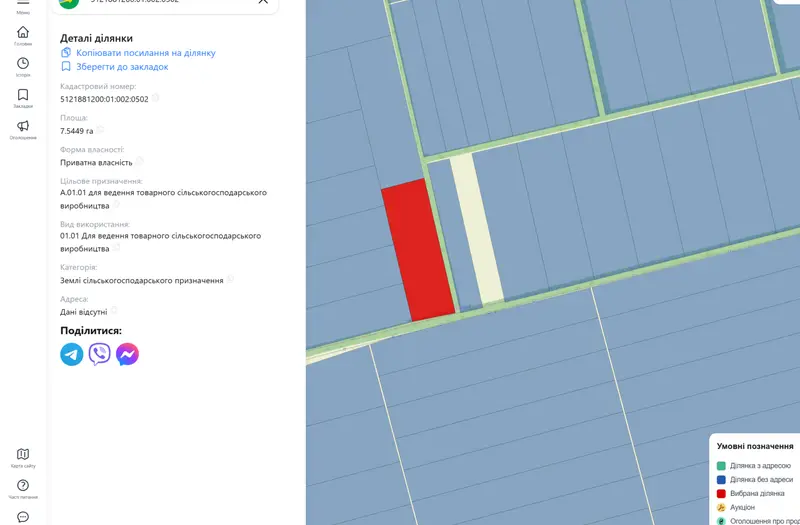Click the Поділитися heading
Viewport: 800px width, 525px height.
tap(91, 331)
